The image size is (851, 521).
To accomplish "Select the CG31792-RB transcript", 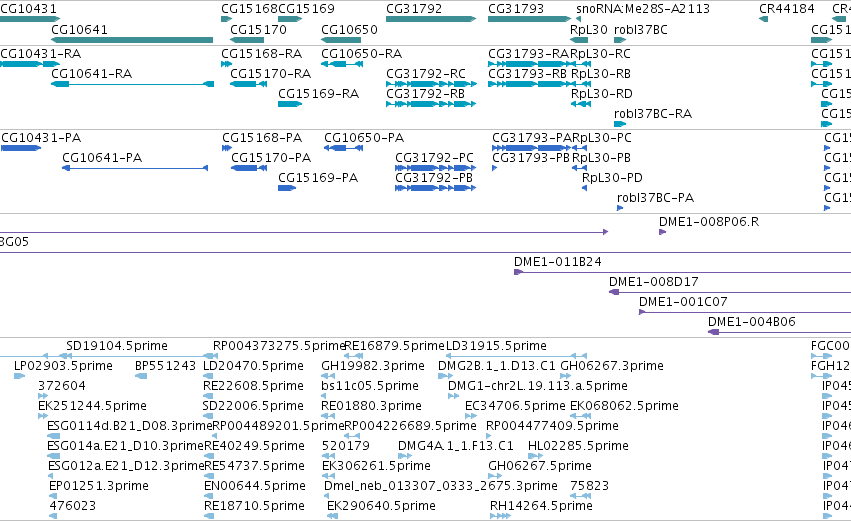I will coord(431,104).
